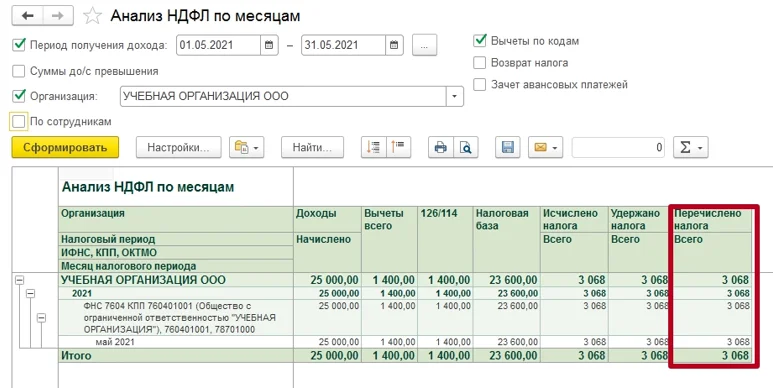Collapse all report groups icon
Screen dimensions: 773x390
pyautogui.click(x=399, y=147)
